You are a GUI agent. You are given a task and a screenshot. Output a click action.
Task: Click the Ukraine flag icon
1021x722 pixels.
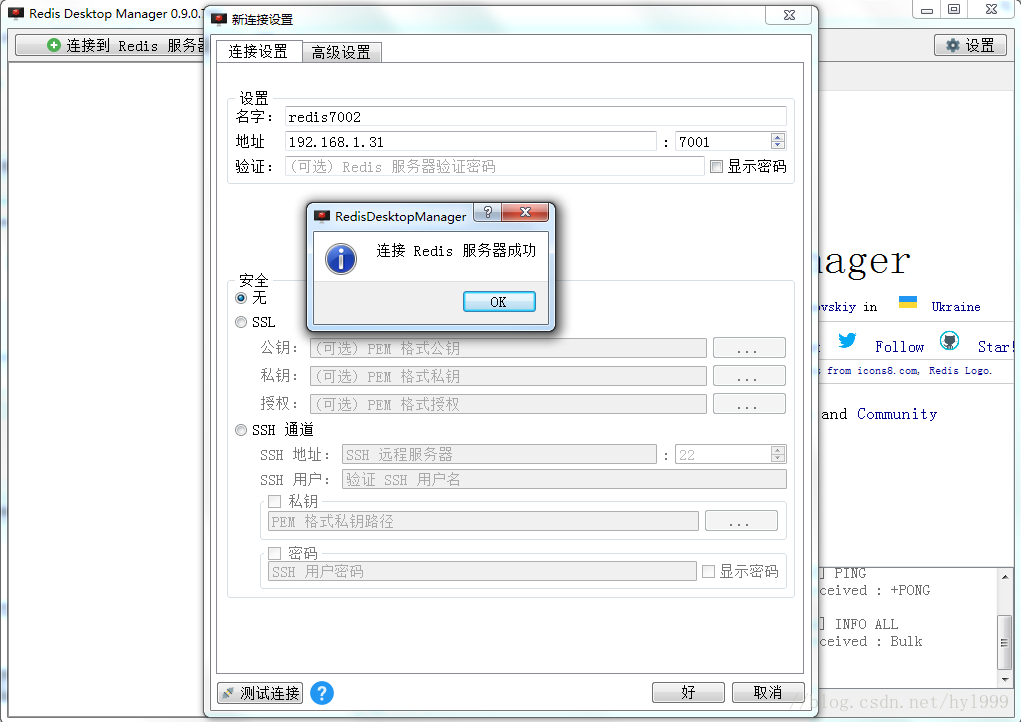point(908,305)
